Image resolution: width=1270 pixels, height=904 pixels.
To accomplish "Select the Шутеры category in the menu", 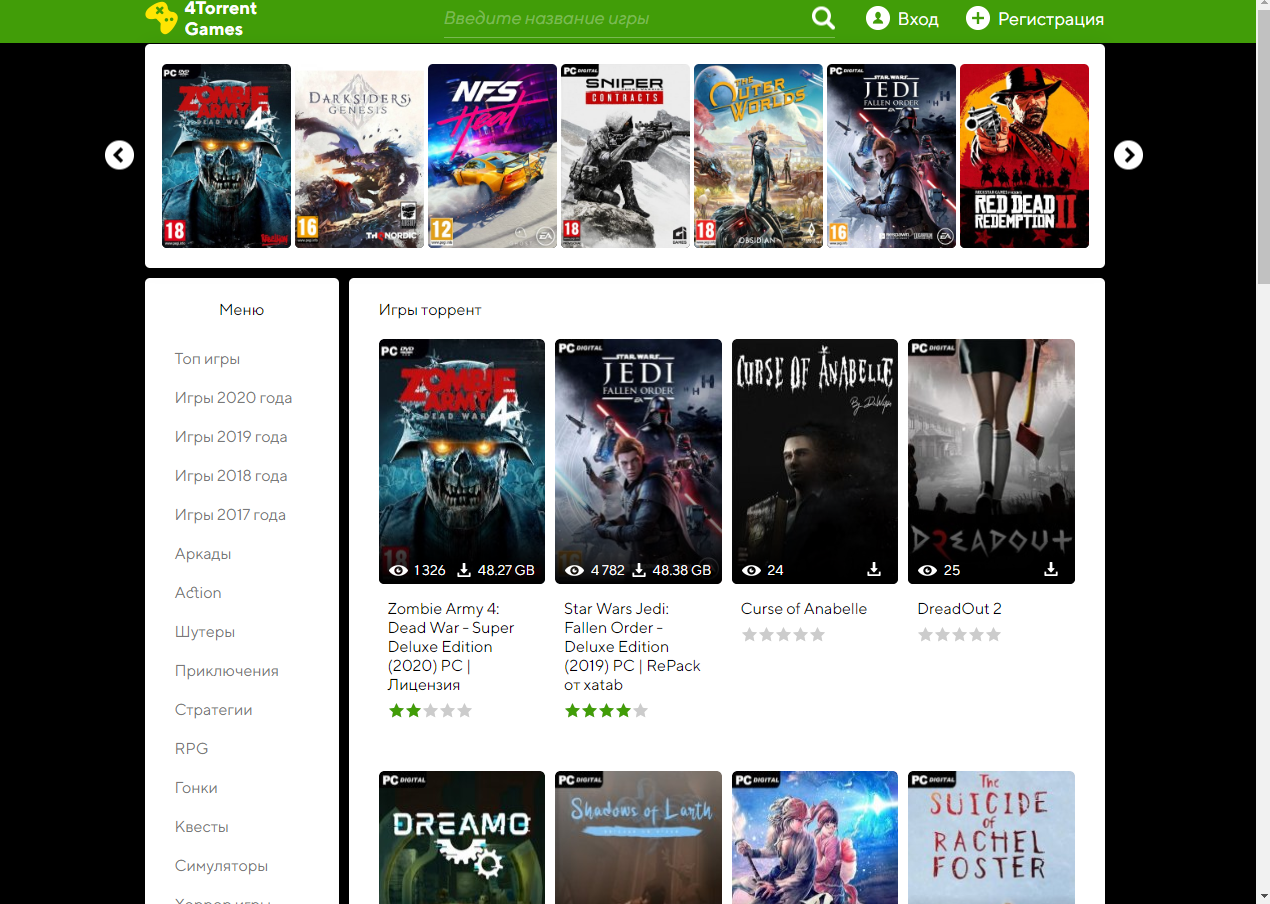I will [x=205, y=632].
